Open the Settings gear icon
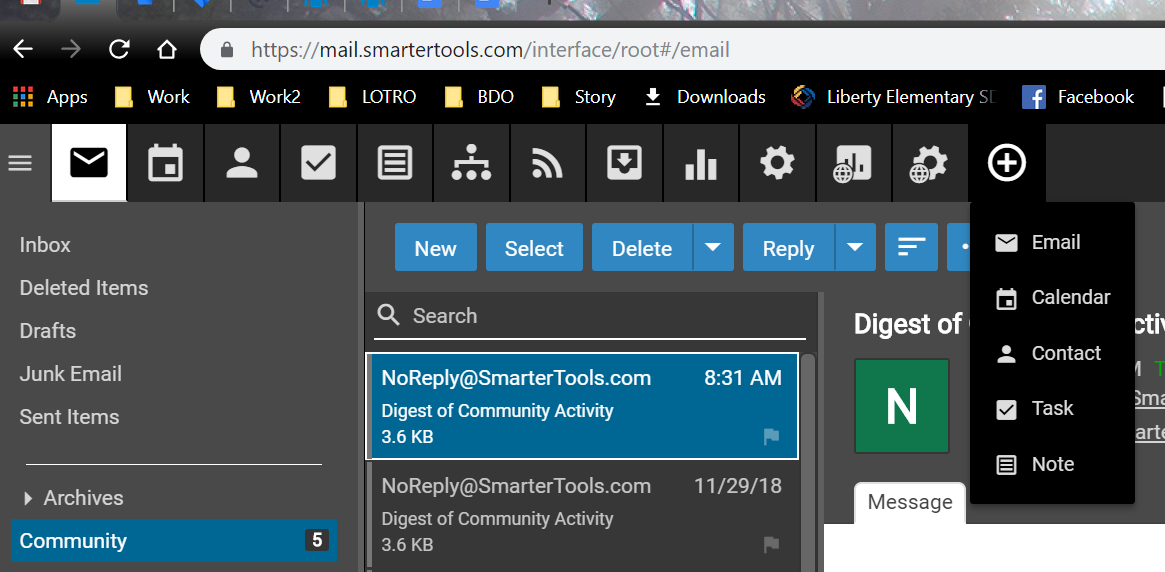This screenshot has height=572, width=1165. pos(777,163)
